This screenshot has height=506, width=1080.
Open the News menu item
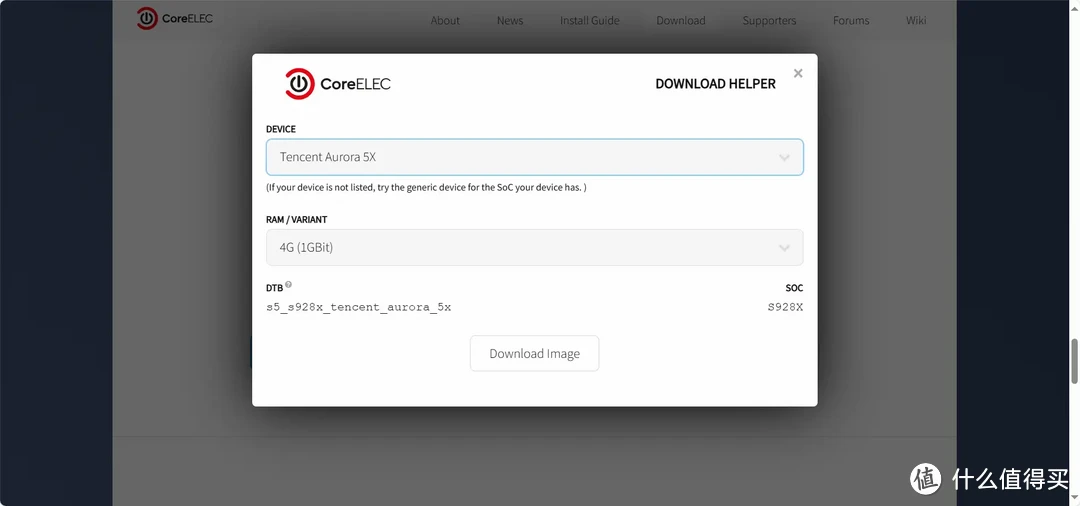point(510,21)
